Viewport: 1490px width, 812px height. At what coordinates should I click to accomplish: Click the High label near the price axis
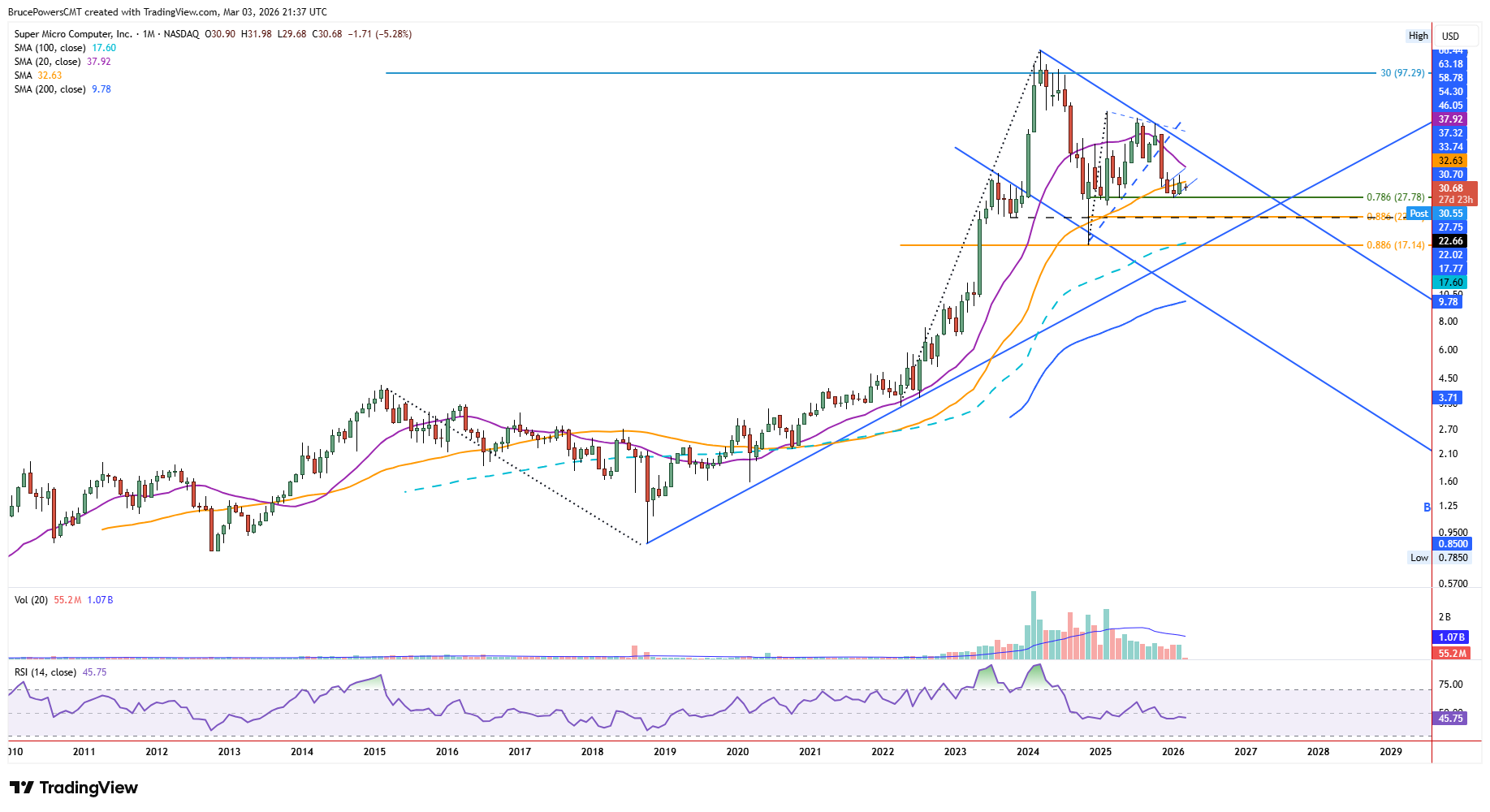click(1418, 36)
